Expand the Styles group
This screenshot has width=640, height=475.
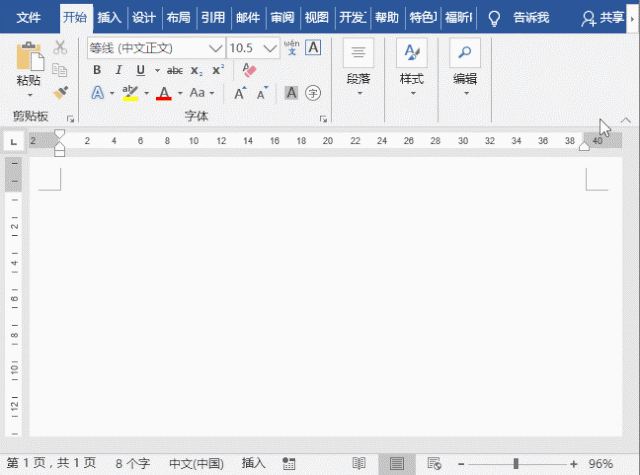point(412,69)
